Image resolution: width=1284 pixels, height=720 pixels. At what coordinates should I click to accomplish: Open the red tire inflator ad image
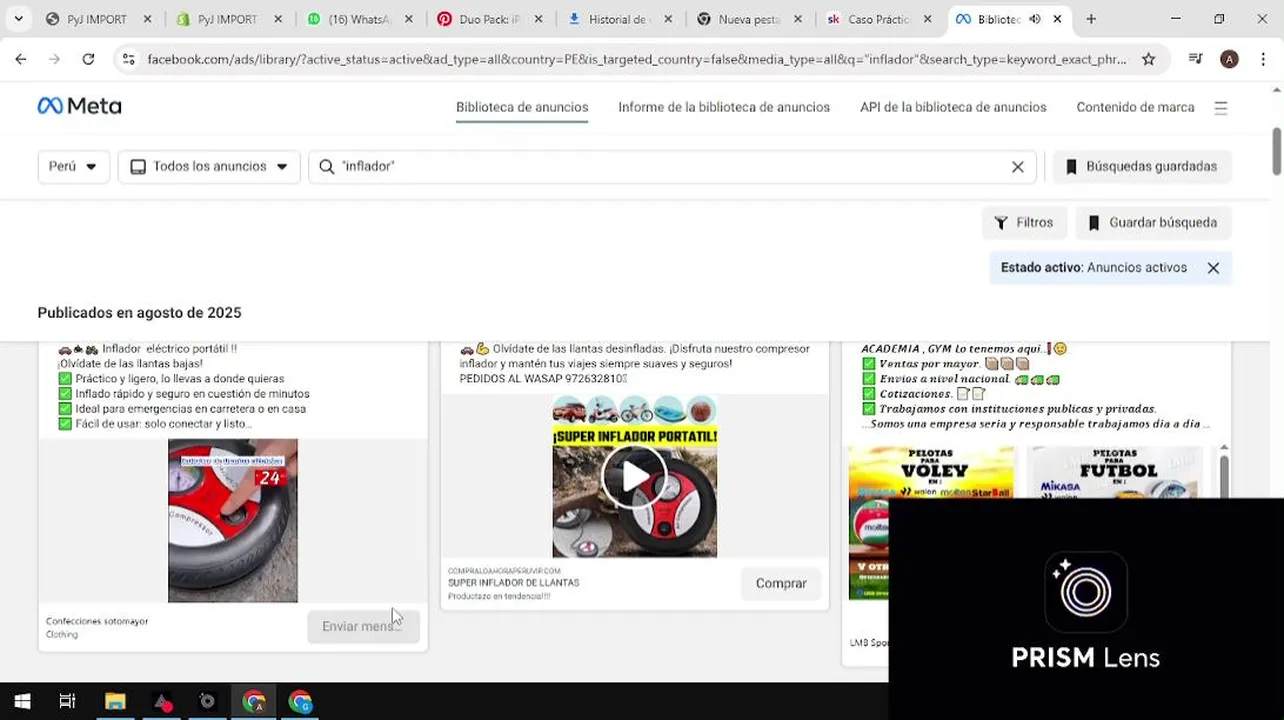pos(233,520)
